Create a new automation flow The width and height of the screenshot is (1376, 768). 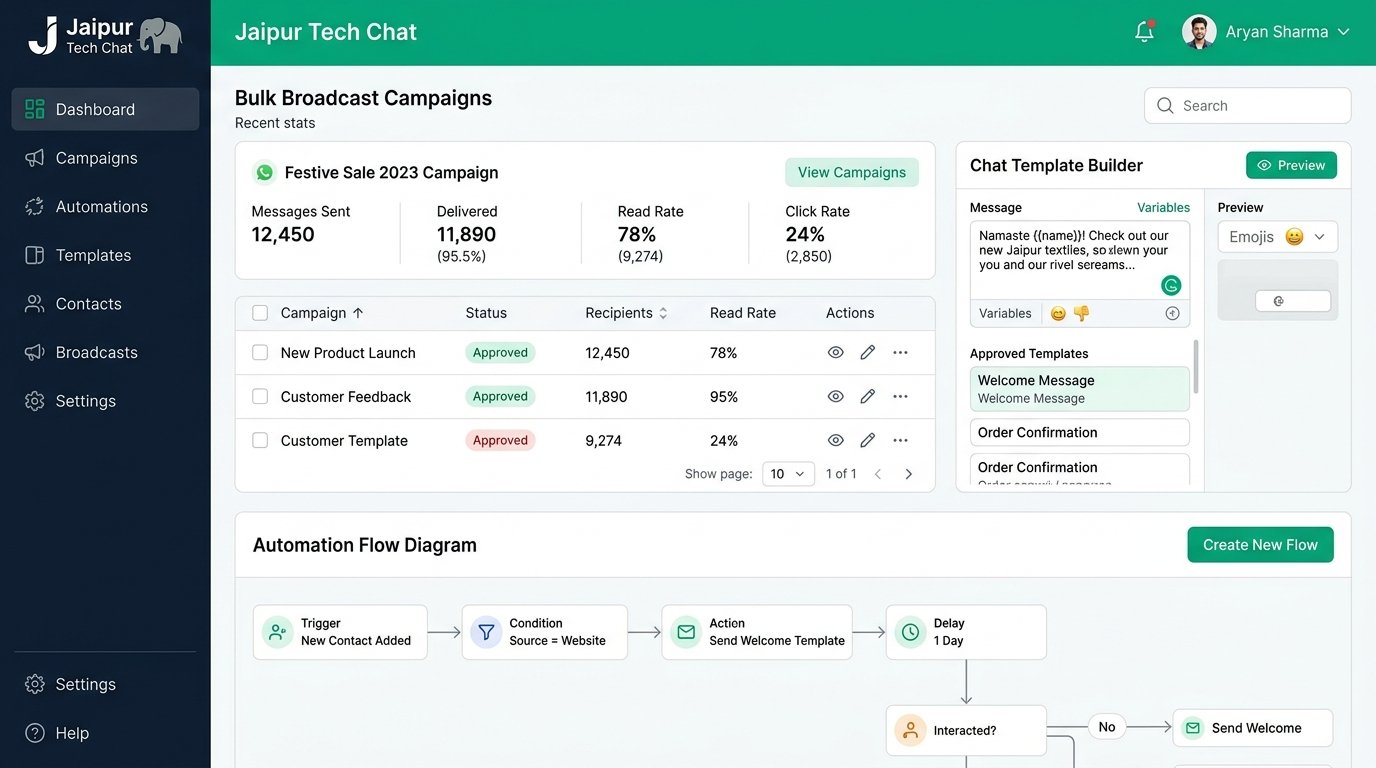point(1260,545)
